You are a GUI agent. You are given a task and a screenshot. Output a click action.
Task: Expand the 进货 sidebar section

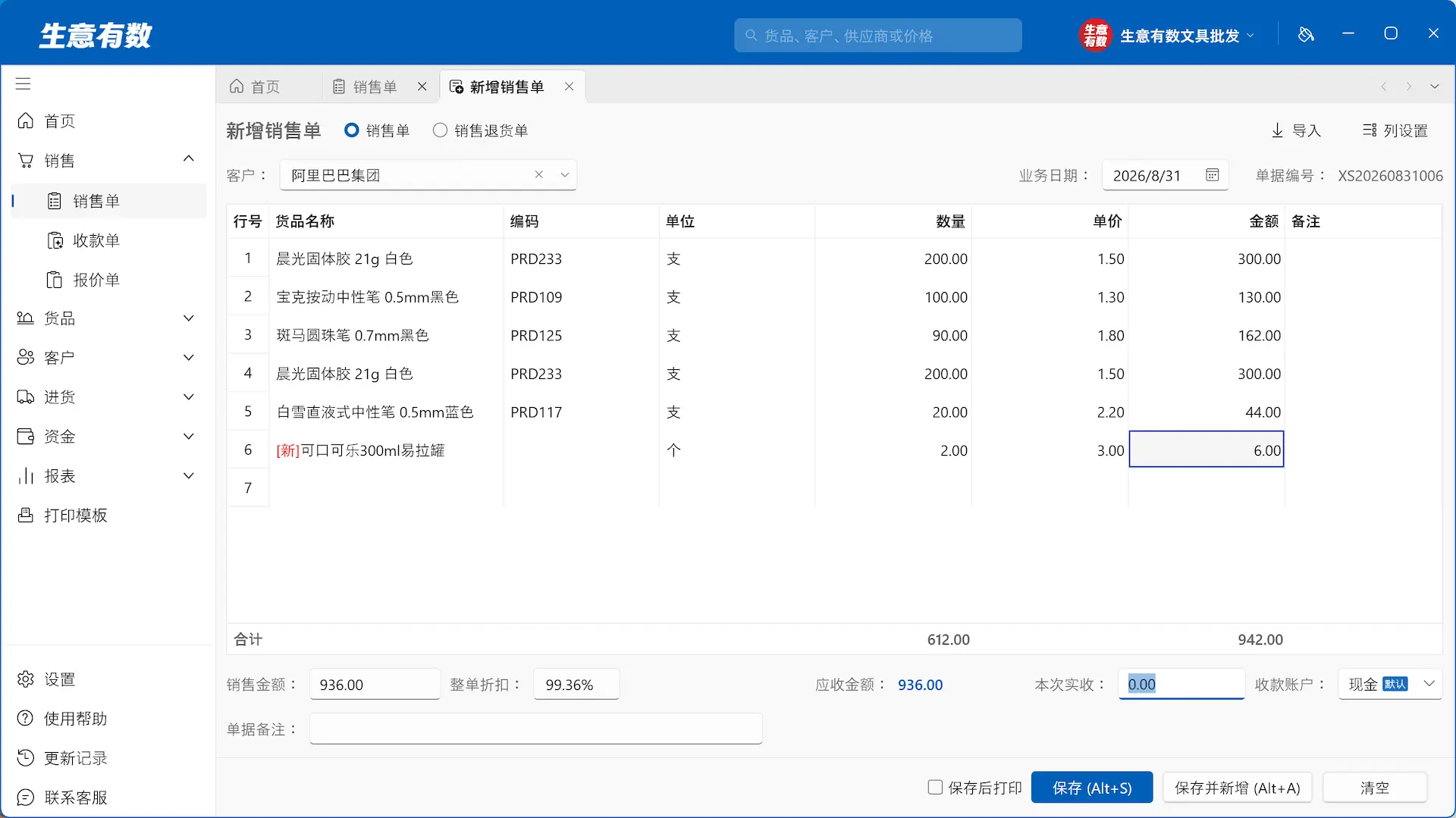189,397
